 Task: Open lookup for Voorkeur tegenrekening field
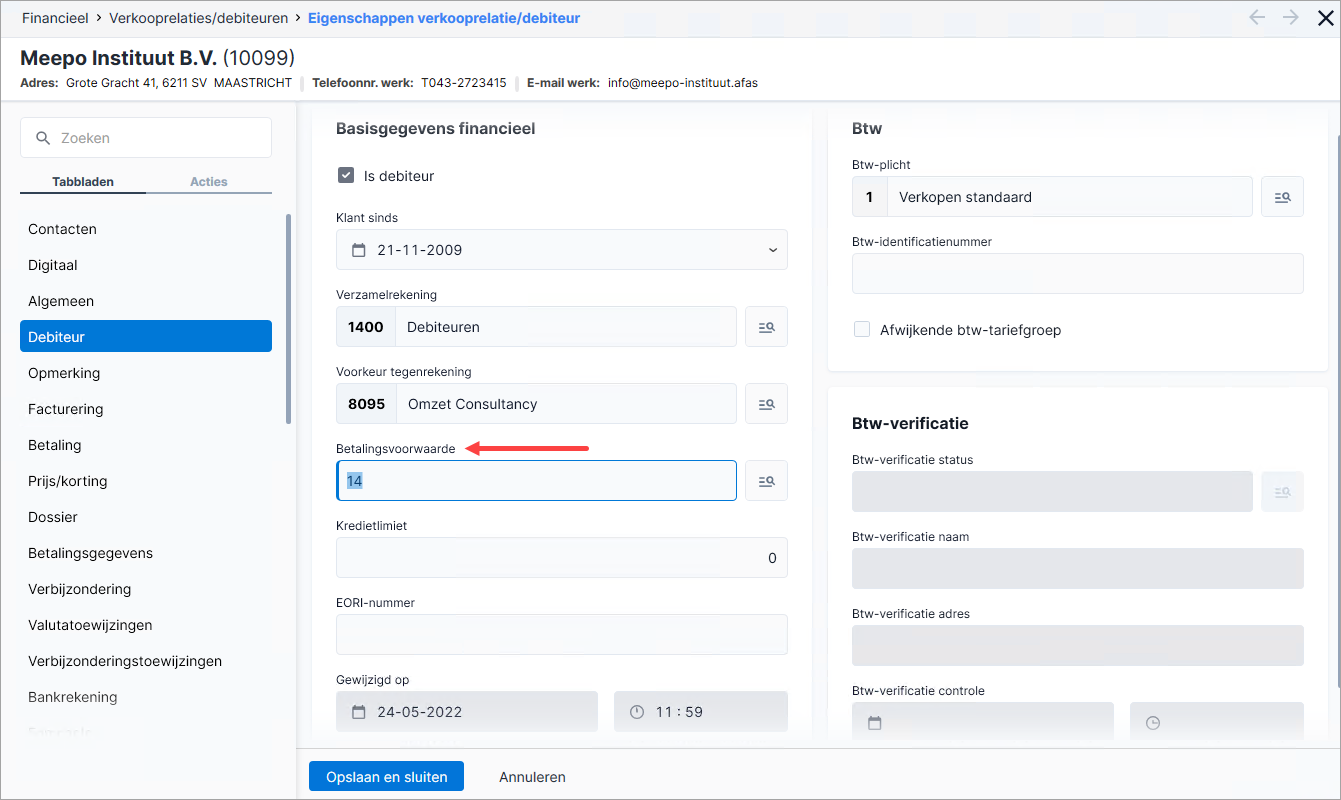pos(766,404)
